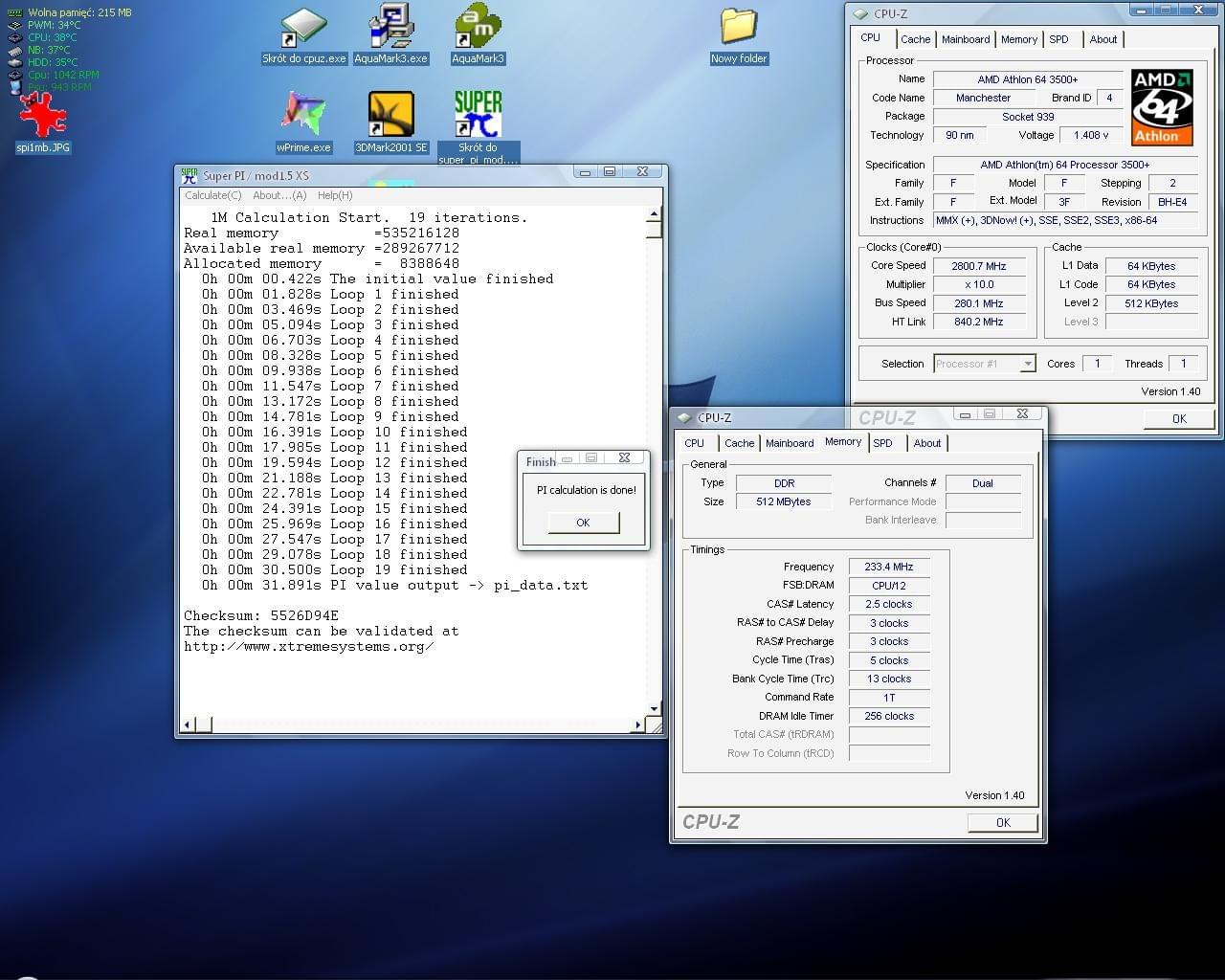Click OK in PI calculation is done dialog

tap(583, 523)
